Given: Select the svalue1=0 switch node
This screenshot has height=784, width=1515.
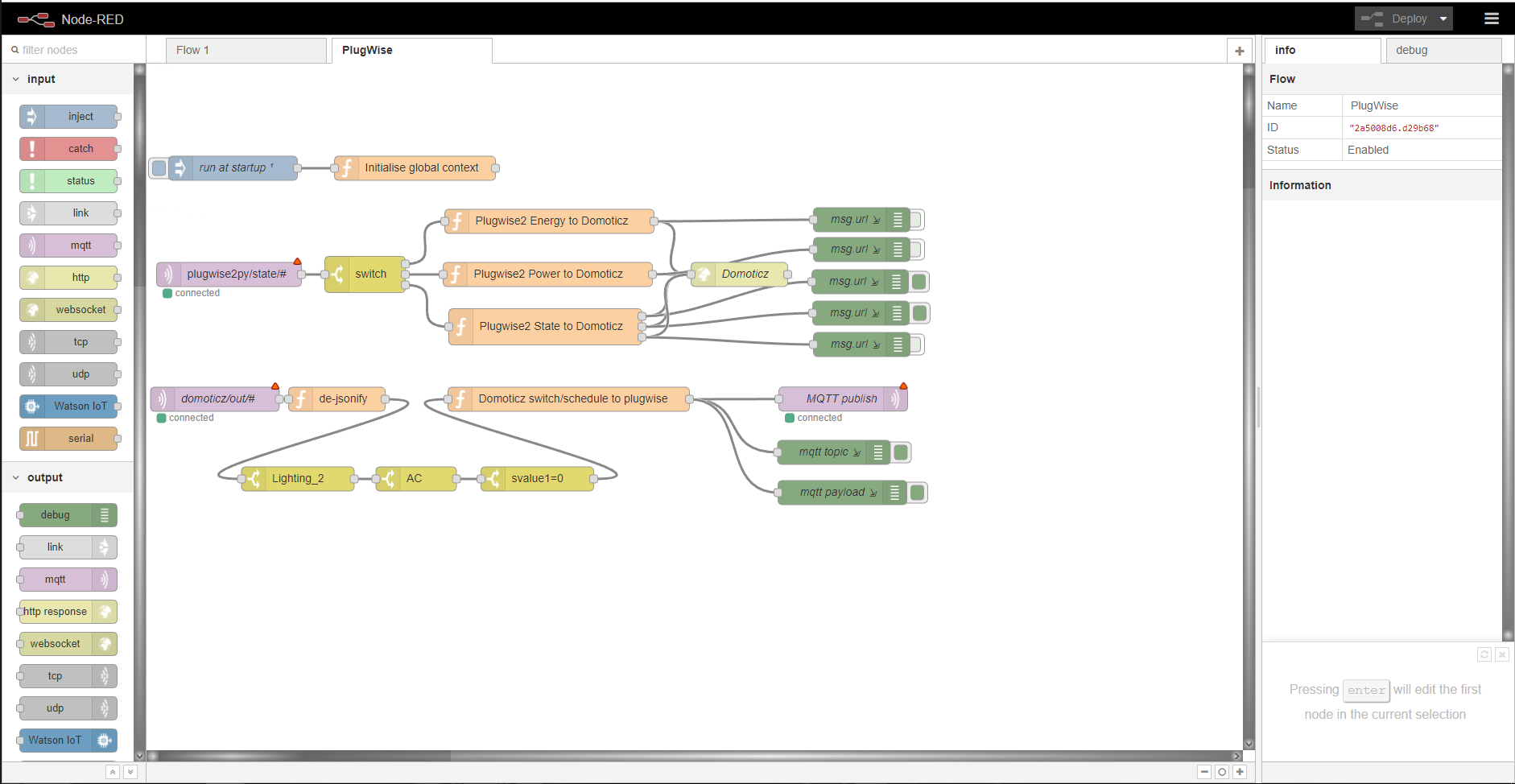Looking at the screenshot, I should click(x=538, y=479).
